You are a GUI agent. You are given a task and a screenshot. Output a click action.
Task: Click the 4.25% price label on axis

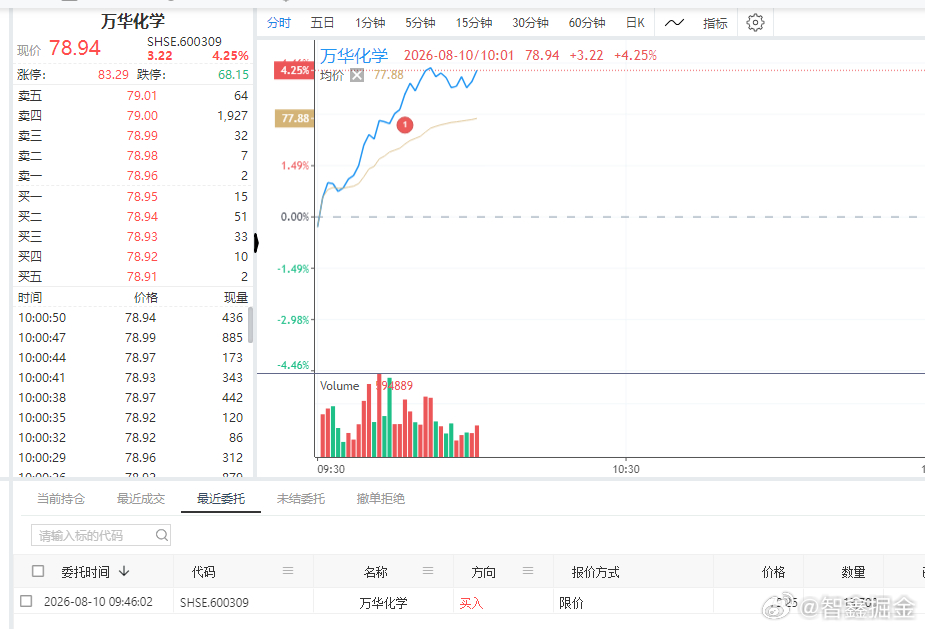[294, 70]
